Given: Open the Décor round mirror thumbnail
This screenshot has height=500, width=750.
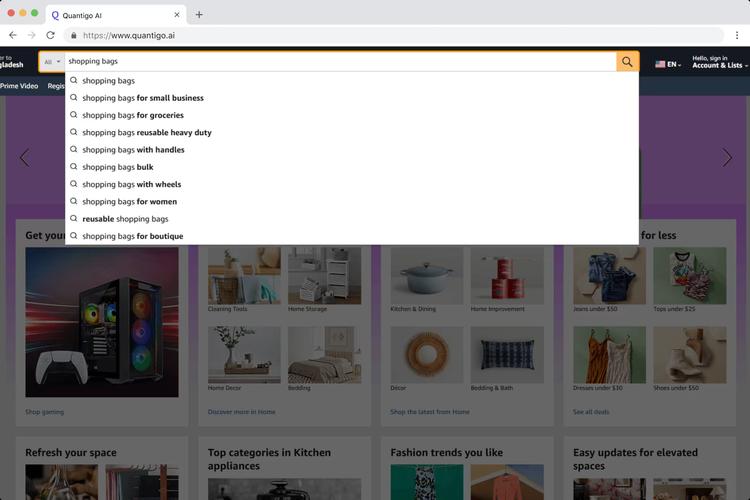Looking at the screenshot, I should [x=427, y=355].
